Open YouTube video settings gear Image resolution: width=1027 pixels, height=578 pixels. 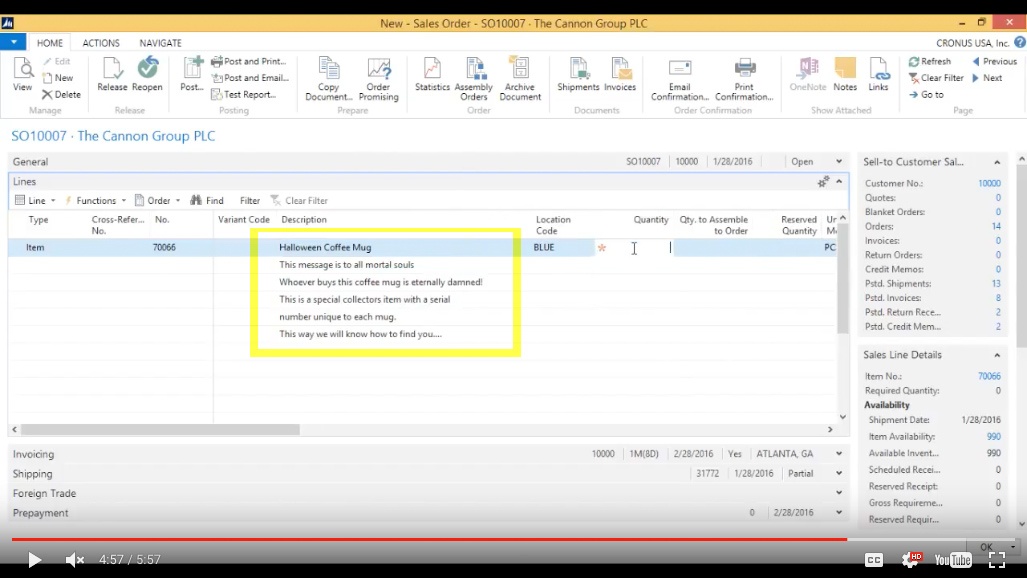pyautogui.click(x=910, y=559)
